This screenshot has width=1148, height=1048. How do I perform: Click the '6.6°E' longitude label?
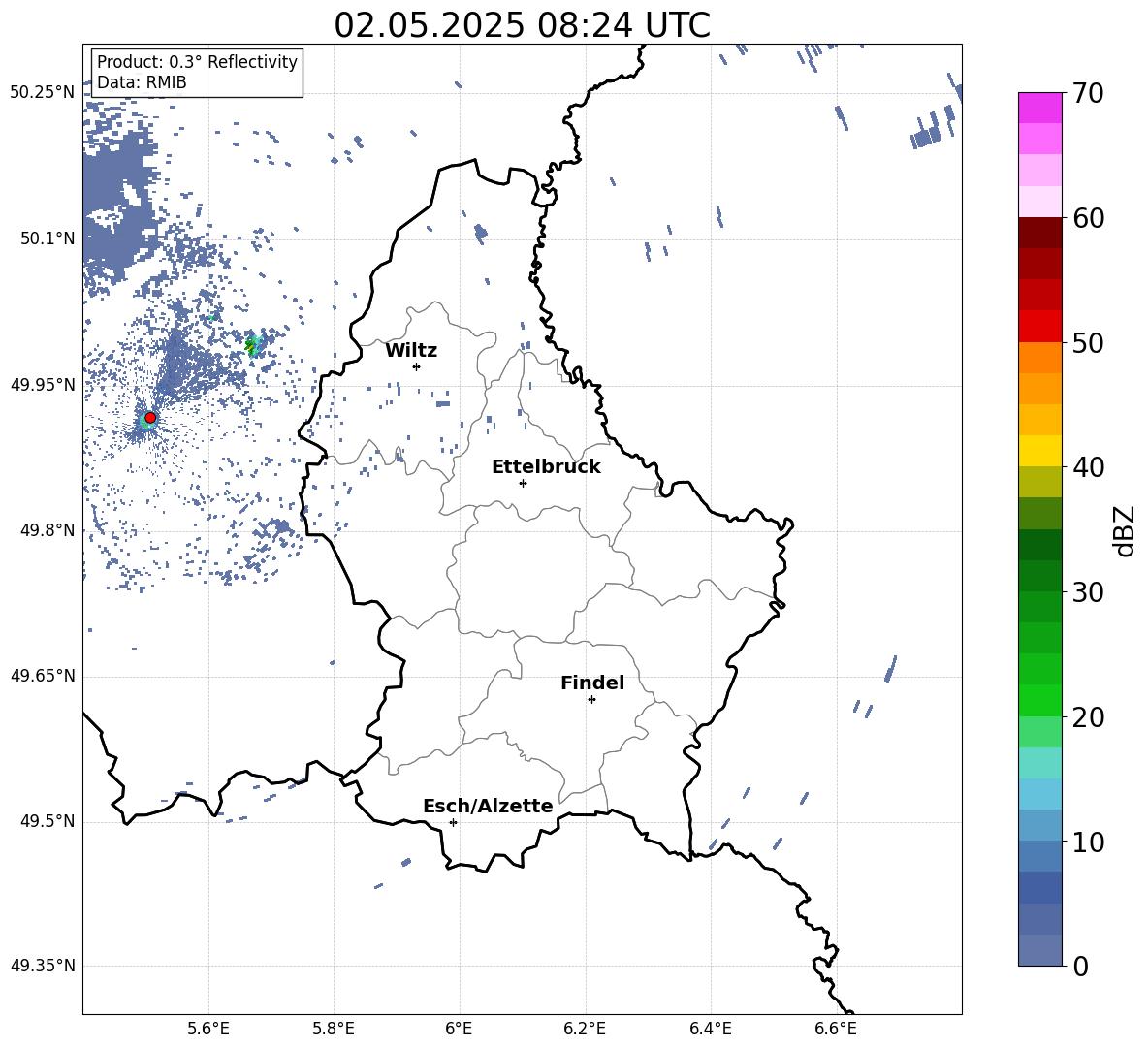[x=836, y=1029]
